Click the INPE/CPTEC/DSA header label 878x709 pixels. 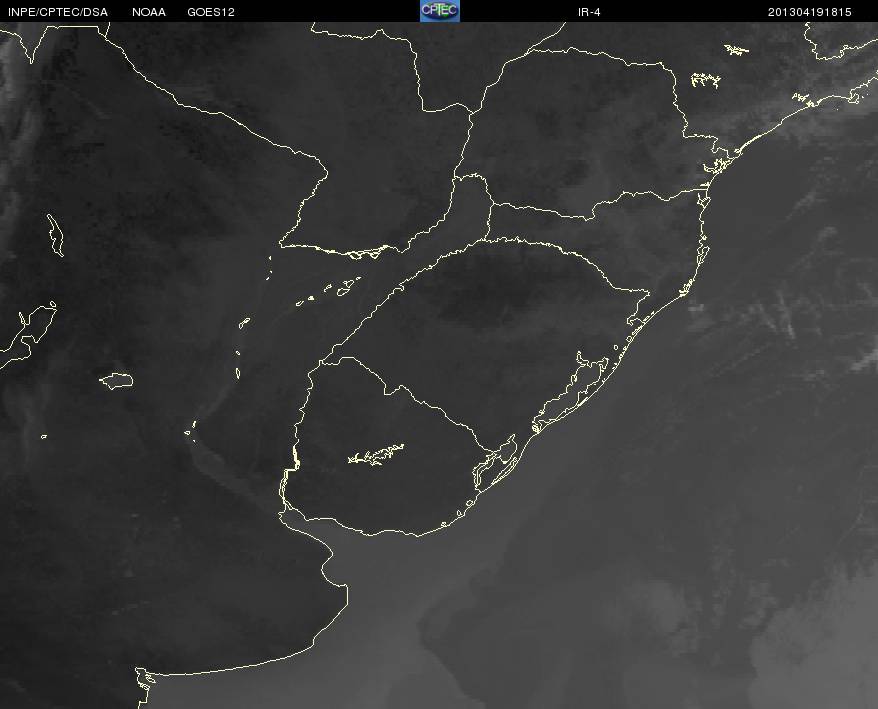(x=58, y=12)
